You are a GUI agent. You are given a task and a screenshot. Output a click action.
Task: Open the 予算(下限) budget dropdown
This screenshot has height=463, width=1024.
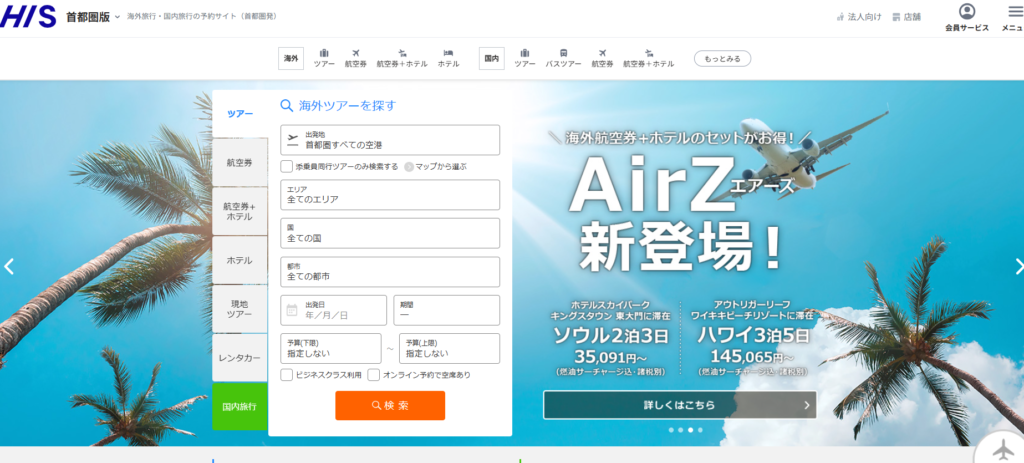331,349
